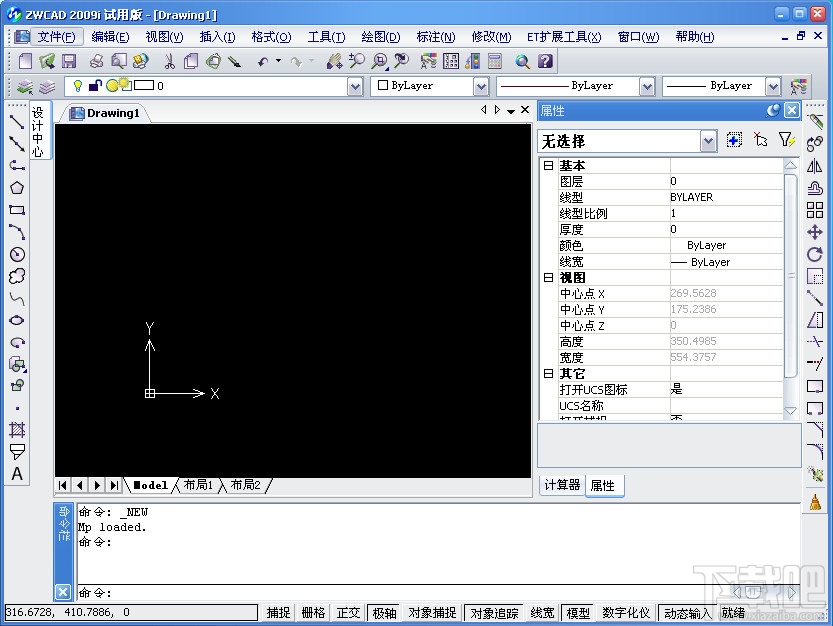Viewport: 833px width, 626px height.
Task: Click the Undo arrow icon
Action: click(x=263, y=62)
